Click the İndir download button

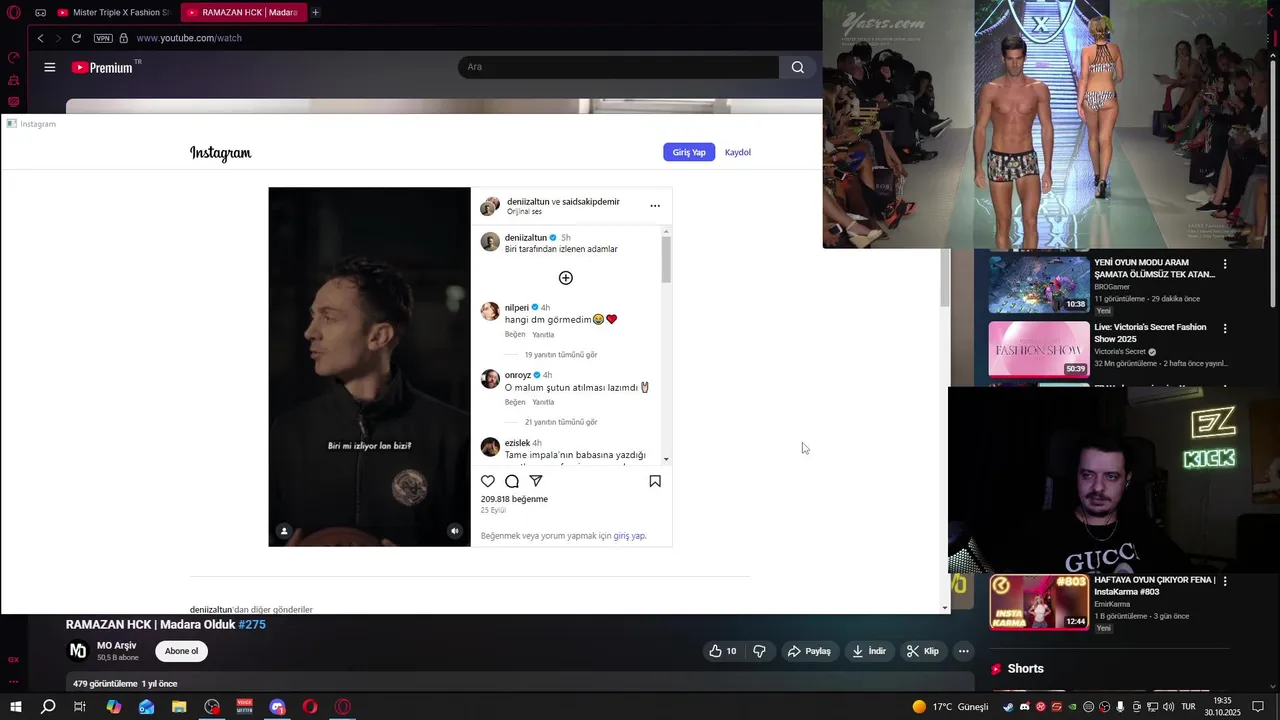tap(868, 651)
